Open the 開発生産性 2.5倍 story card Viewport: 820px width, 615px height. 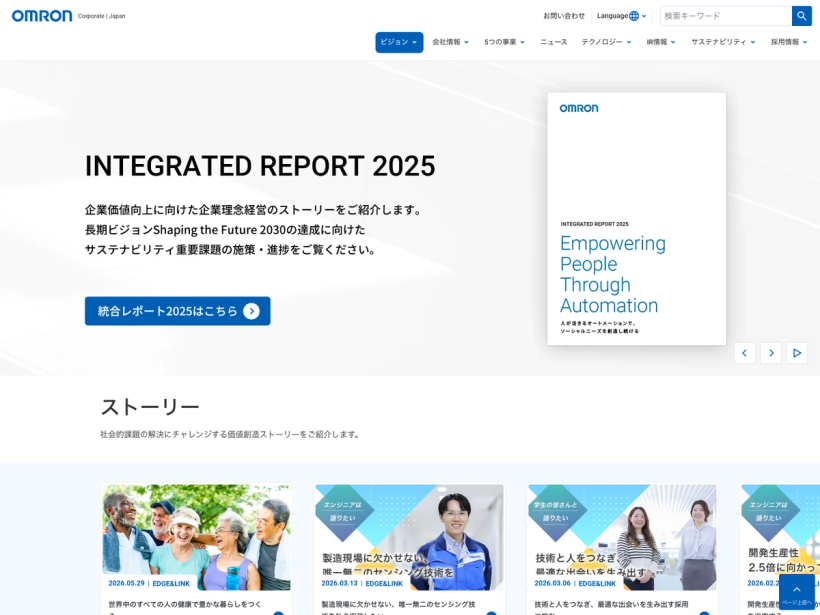click(x=780, y=549)
